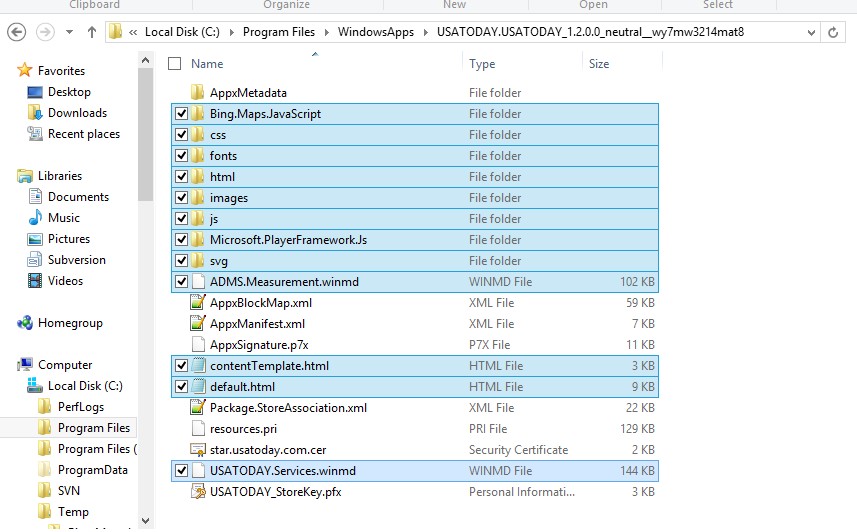Open Recent places in navigation pane
The width and height of the screenshot is (857, 532).
click(84, 134)
